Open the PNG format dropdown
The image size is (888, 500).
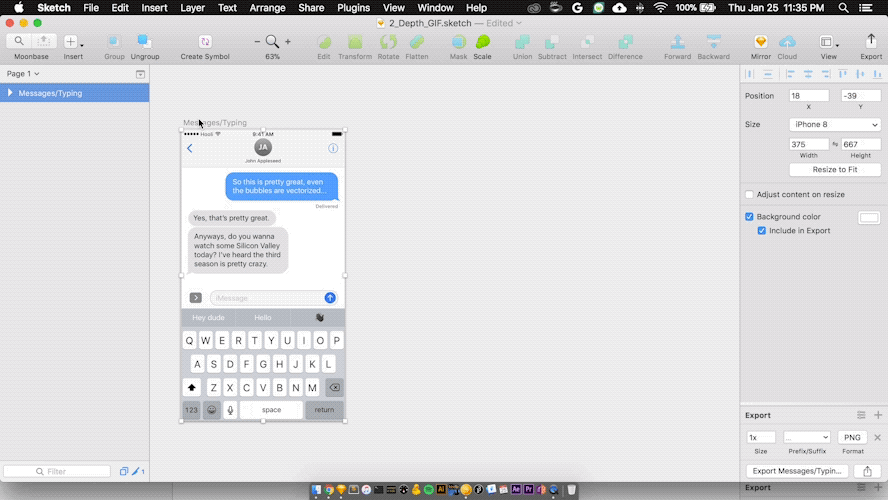point(851,437)
